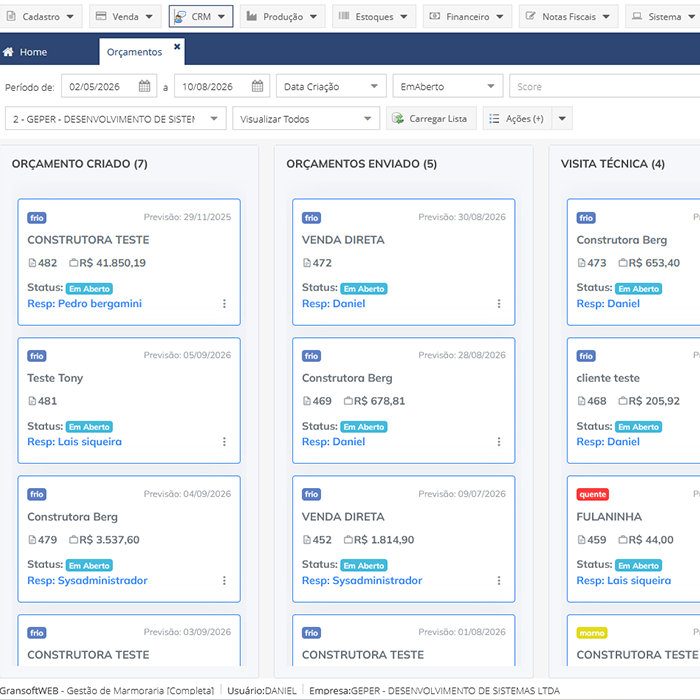
Task: Click Em Aberto status badge on quote 469
Action: tap(364, 427)
